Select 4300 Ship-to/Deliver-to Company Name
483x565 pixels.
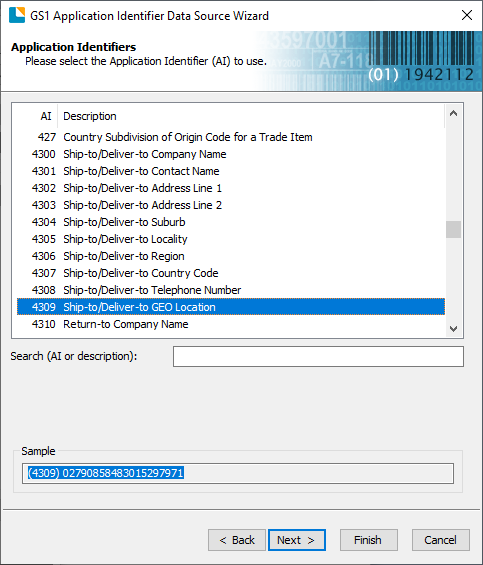click(x=231, y=154)
